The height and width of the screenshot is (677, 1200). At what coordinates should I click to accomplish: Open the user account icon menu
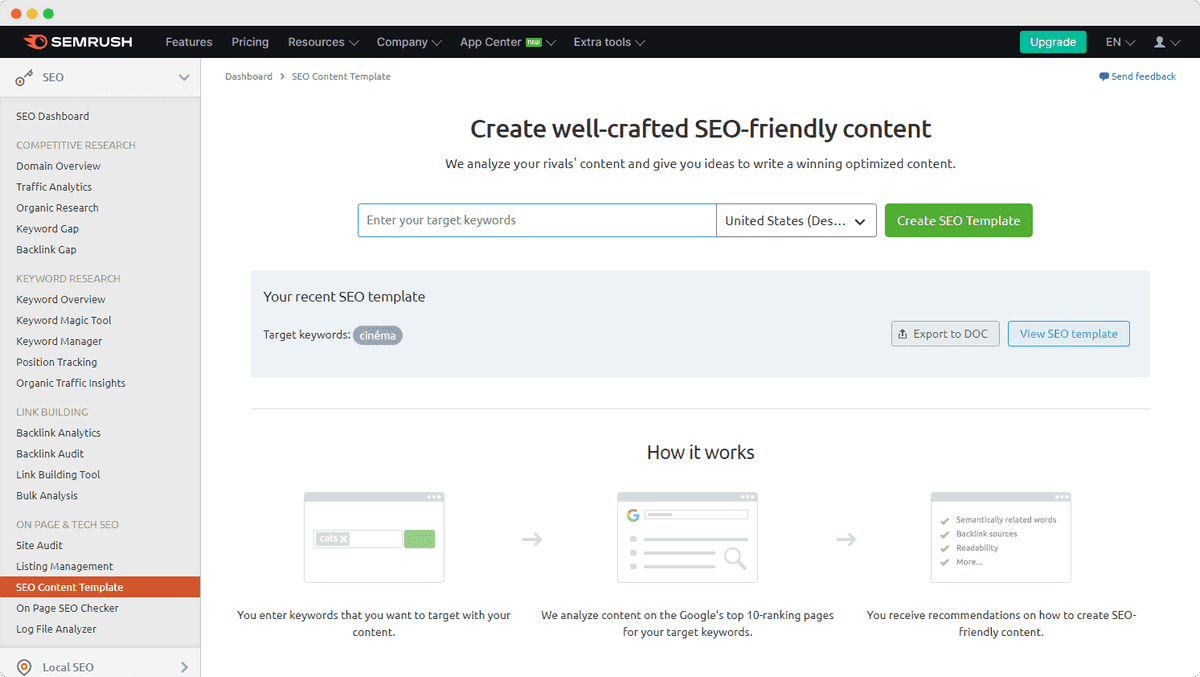pos(1166,42)
